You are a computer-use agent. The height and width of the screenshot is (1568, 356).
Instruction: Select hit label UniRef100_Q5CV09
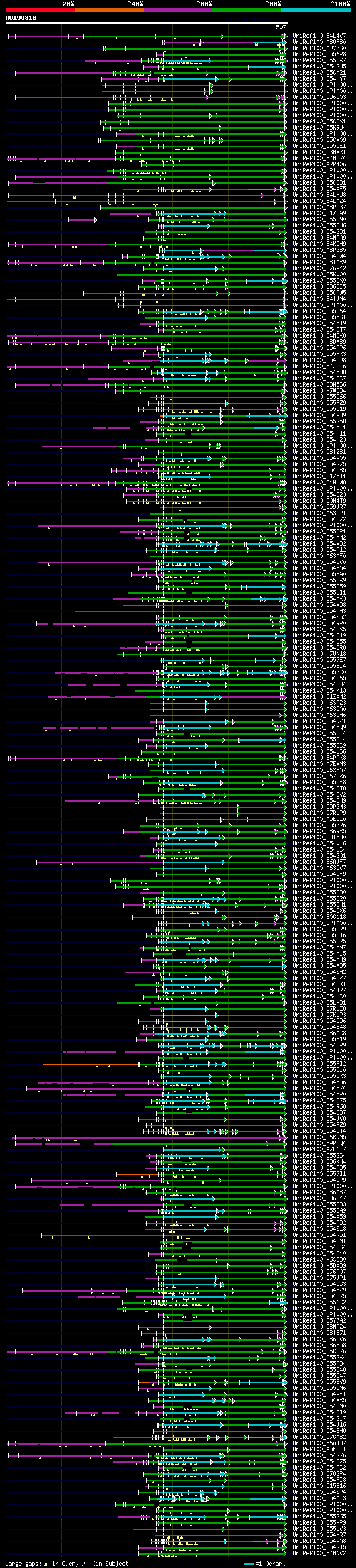click(319, 140)
